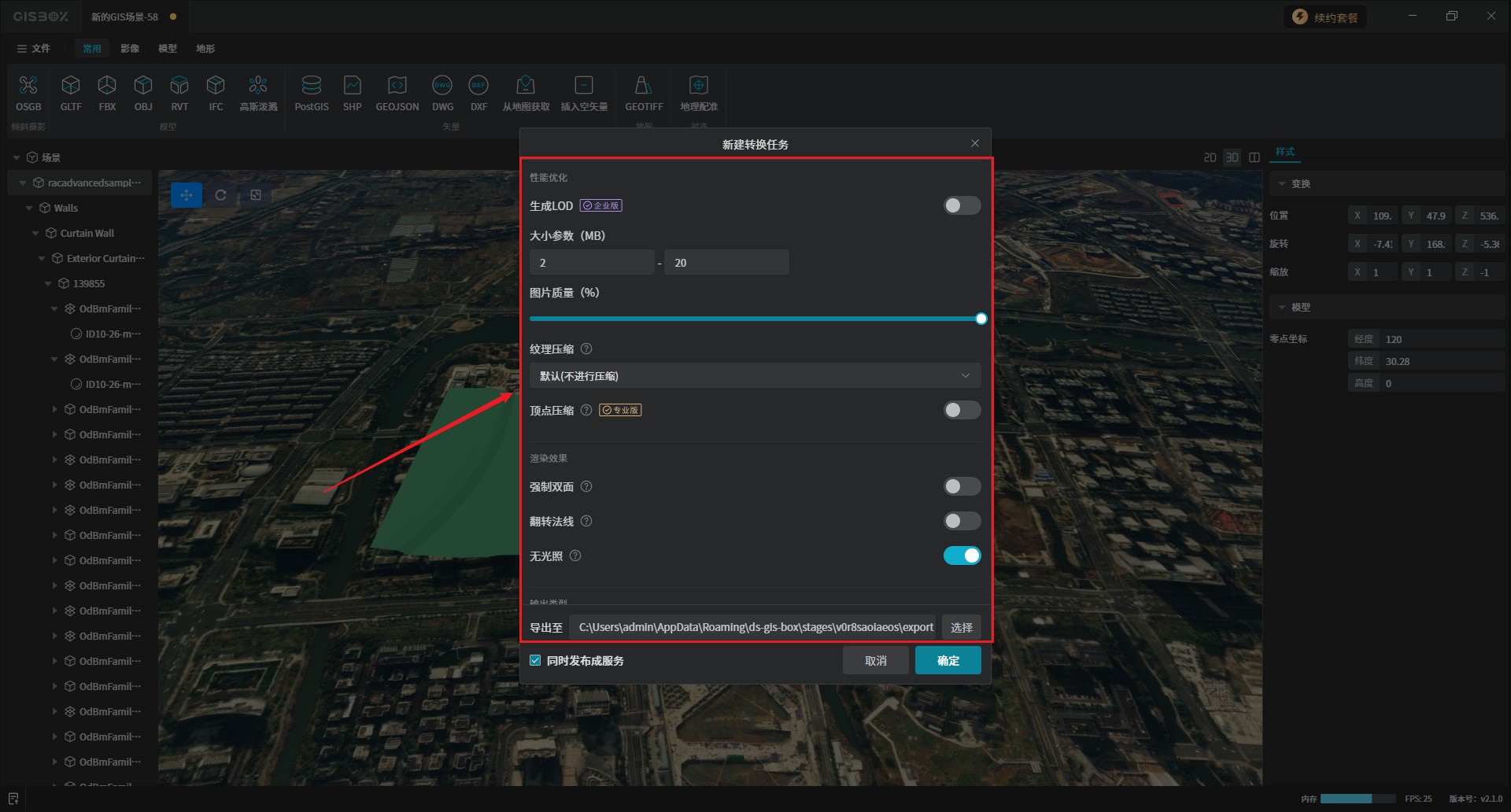Open the 纹理压缩 dropdown list
The width and height of the screenshot is (1511, 812).
point(755,376)
